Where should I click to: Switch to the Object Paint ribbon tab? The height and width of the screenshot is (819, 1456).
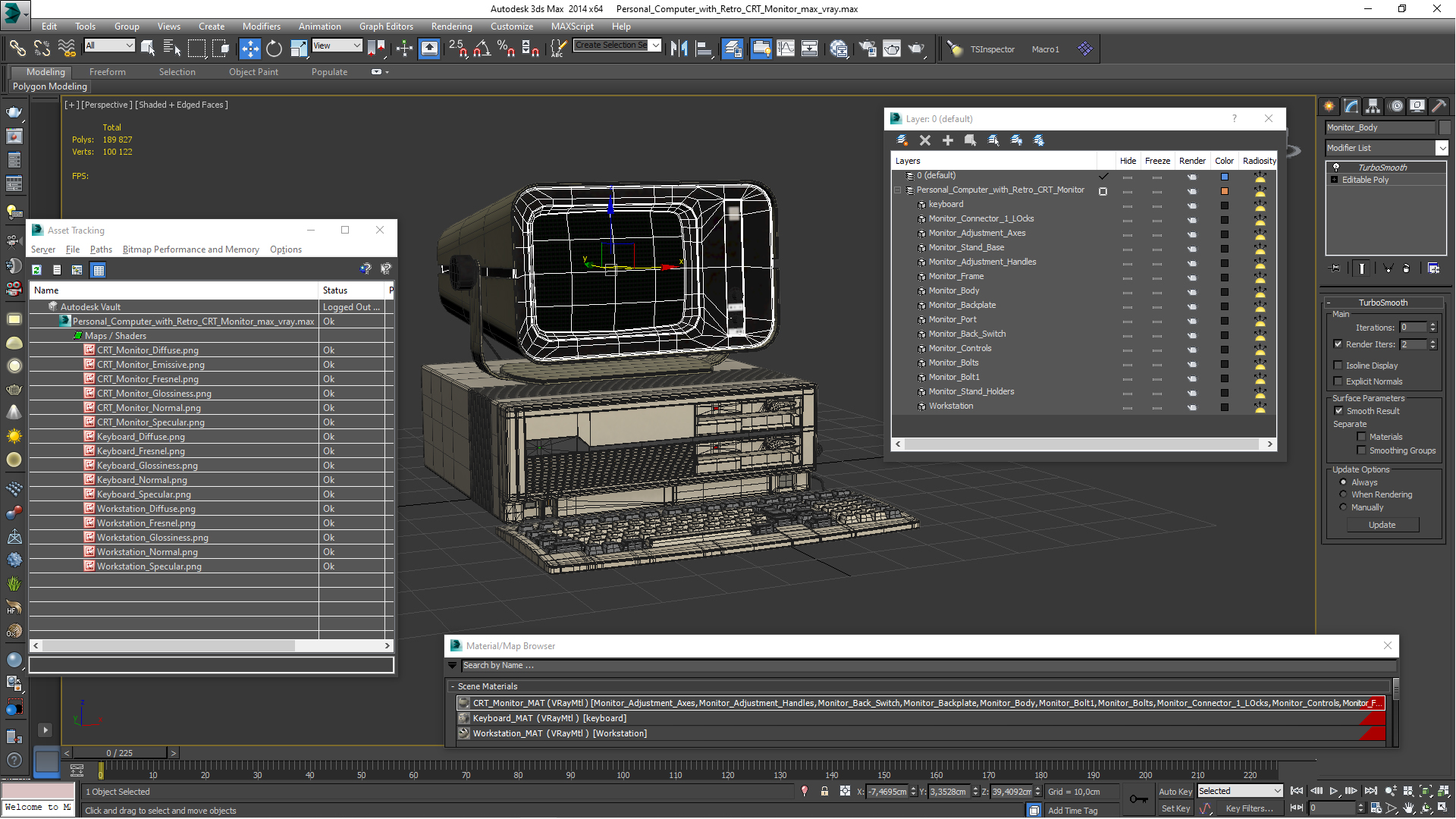253,72
